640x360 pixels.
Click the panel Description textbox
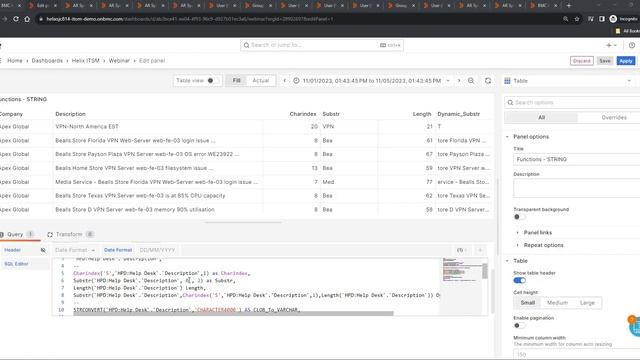coord(576,188)
